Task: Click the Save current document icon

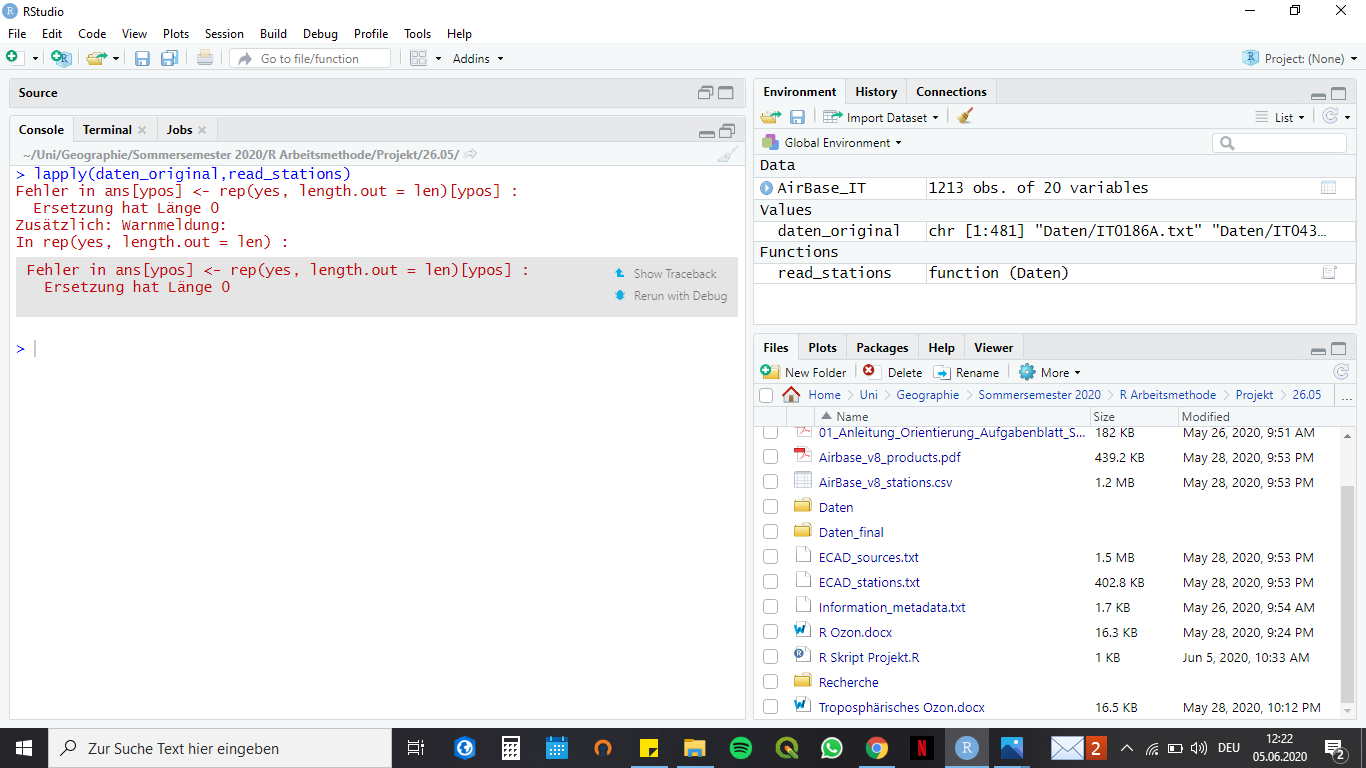Action: 142,59
